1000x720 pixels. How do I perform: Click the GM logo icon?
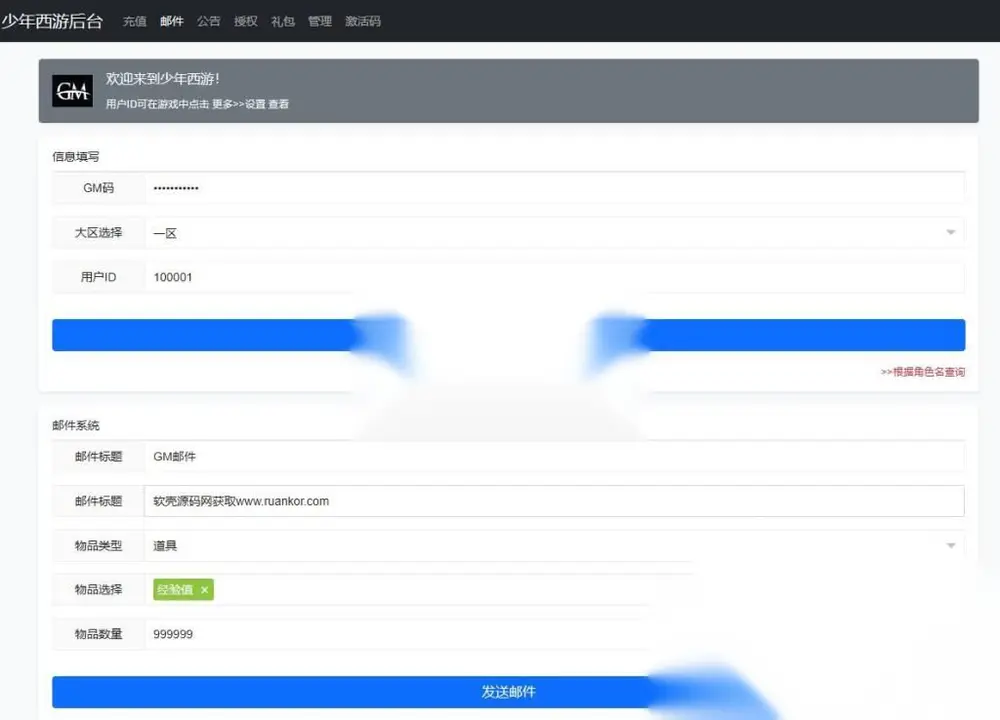72,91
